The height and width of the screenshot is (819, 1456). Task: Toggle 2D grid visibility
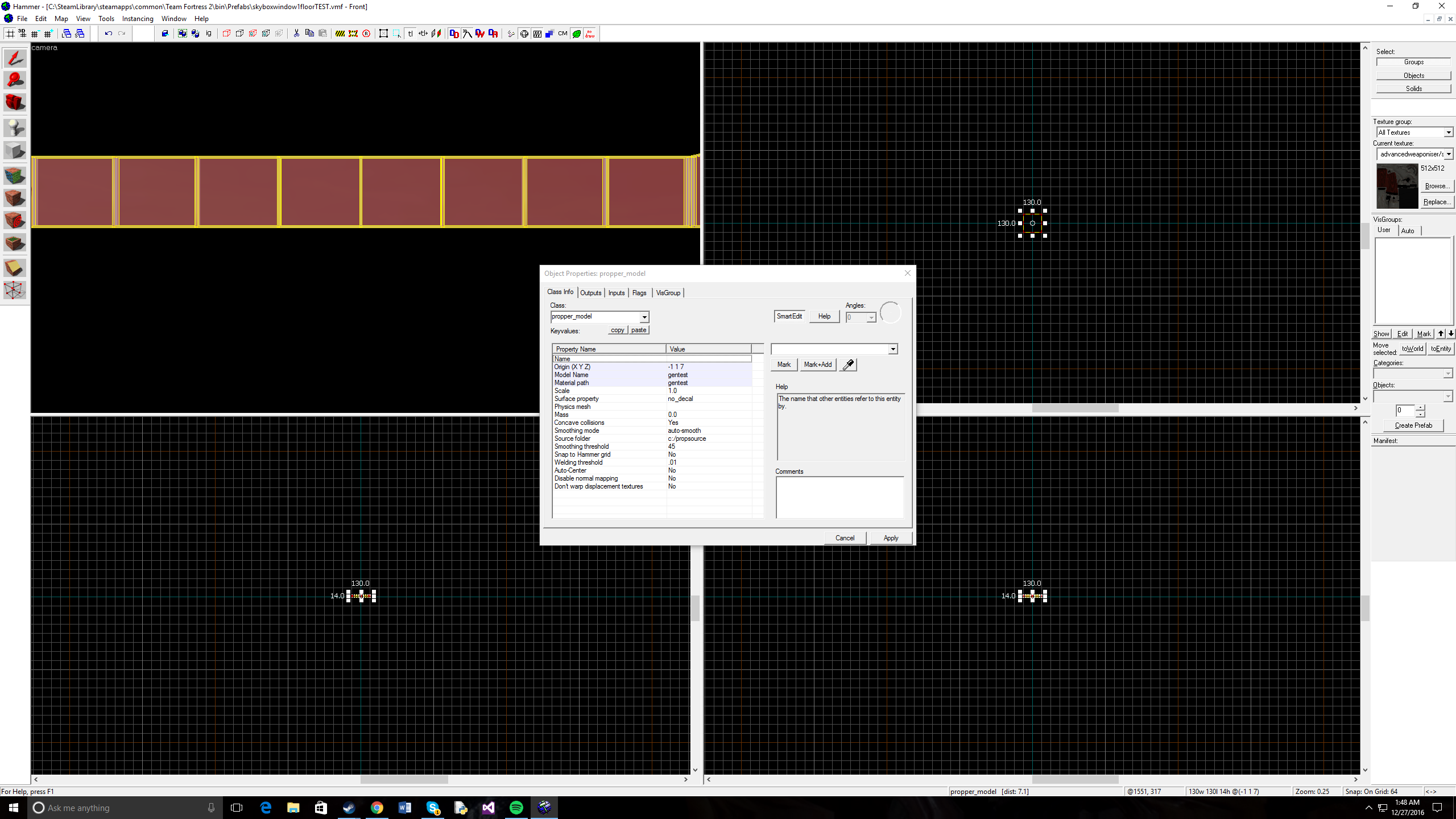click(x=10, y=34)
